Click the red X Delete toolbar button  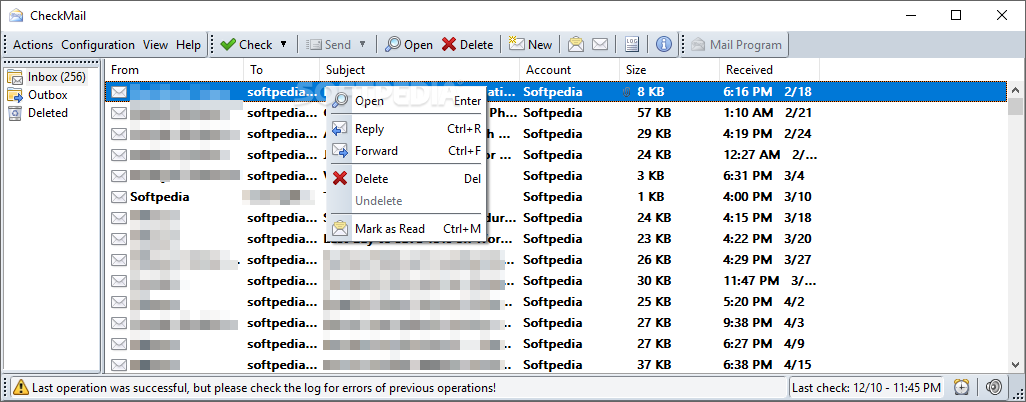click(467, 45)
